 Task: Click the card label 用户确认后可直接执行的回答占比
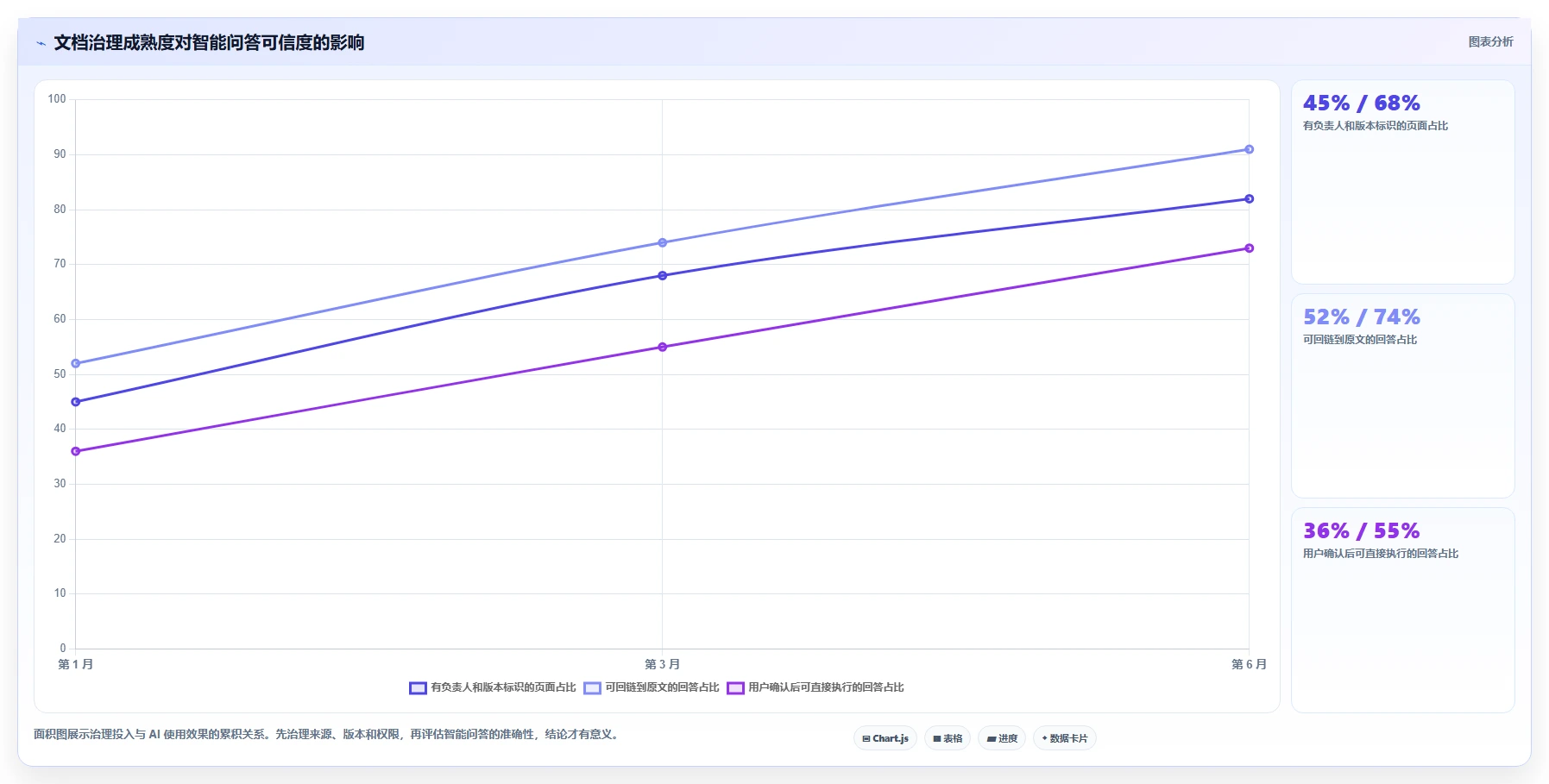tap(1381, 554)
